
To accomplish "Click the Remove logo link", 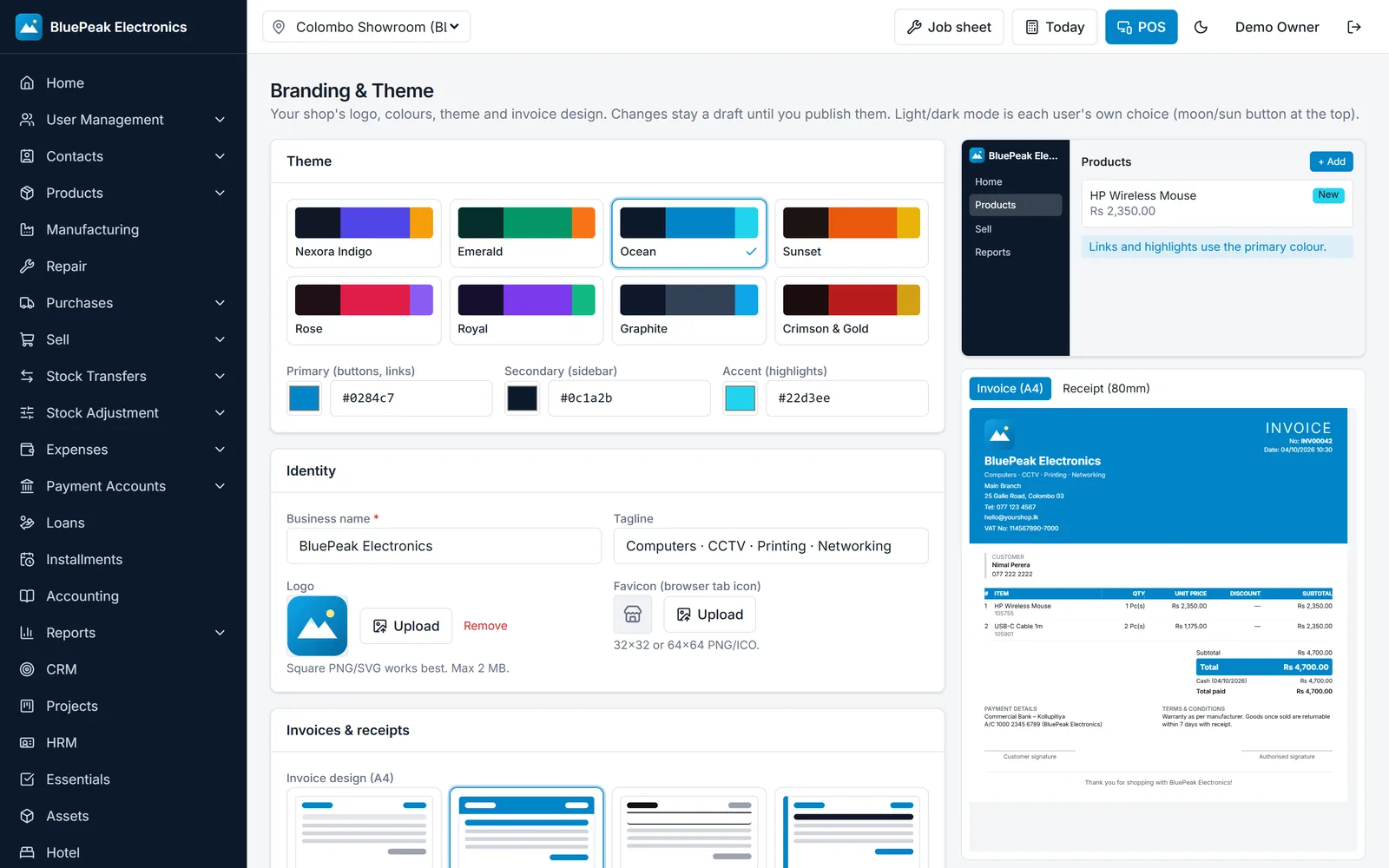I will coord(485,626).
